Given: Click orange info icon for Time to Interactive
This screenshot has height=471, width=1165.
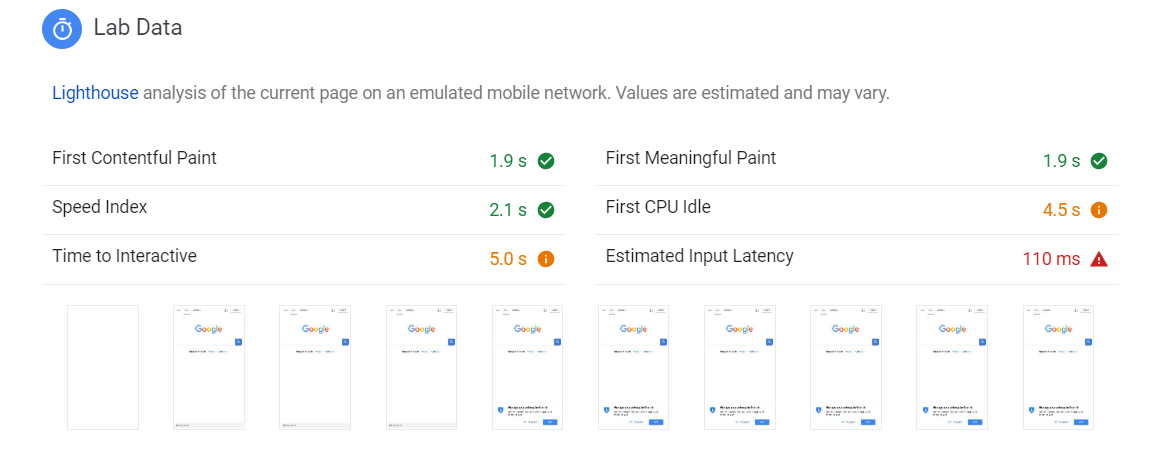Looking at the screenshot, I should pyautogui.click(x=546, y=259).
